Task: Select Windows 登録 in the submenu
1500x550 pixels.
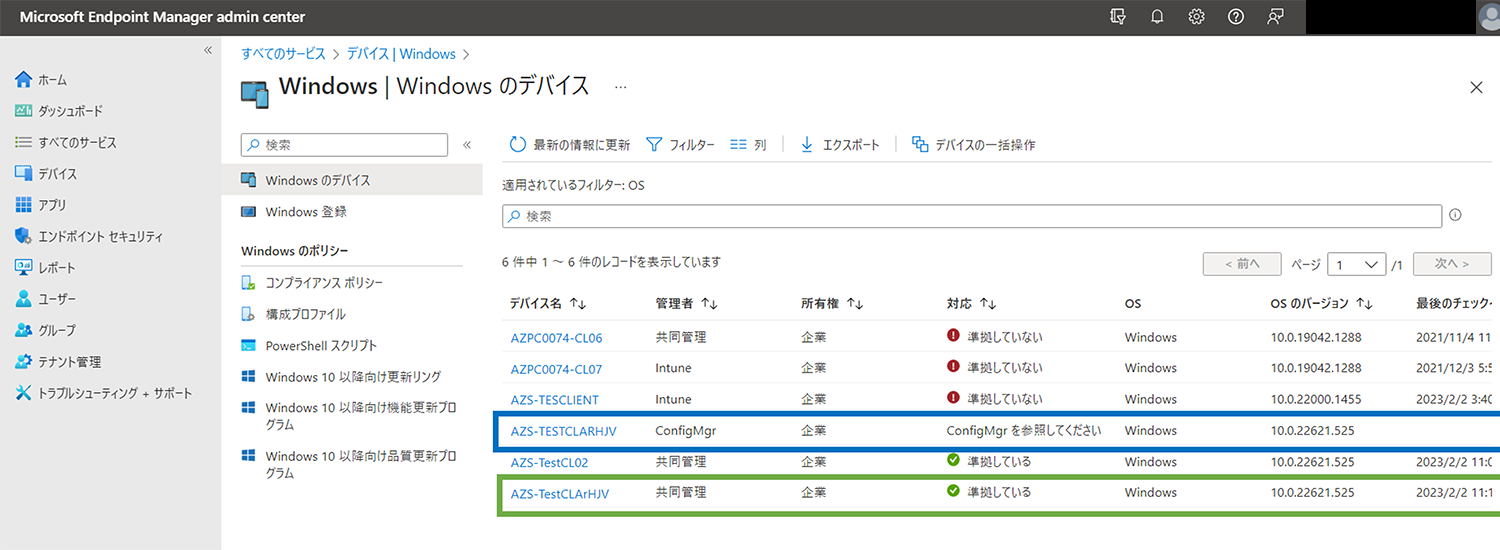Action: (305, 212)
